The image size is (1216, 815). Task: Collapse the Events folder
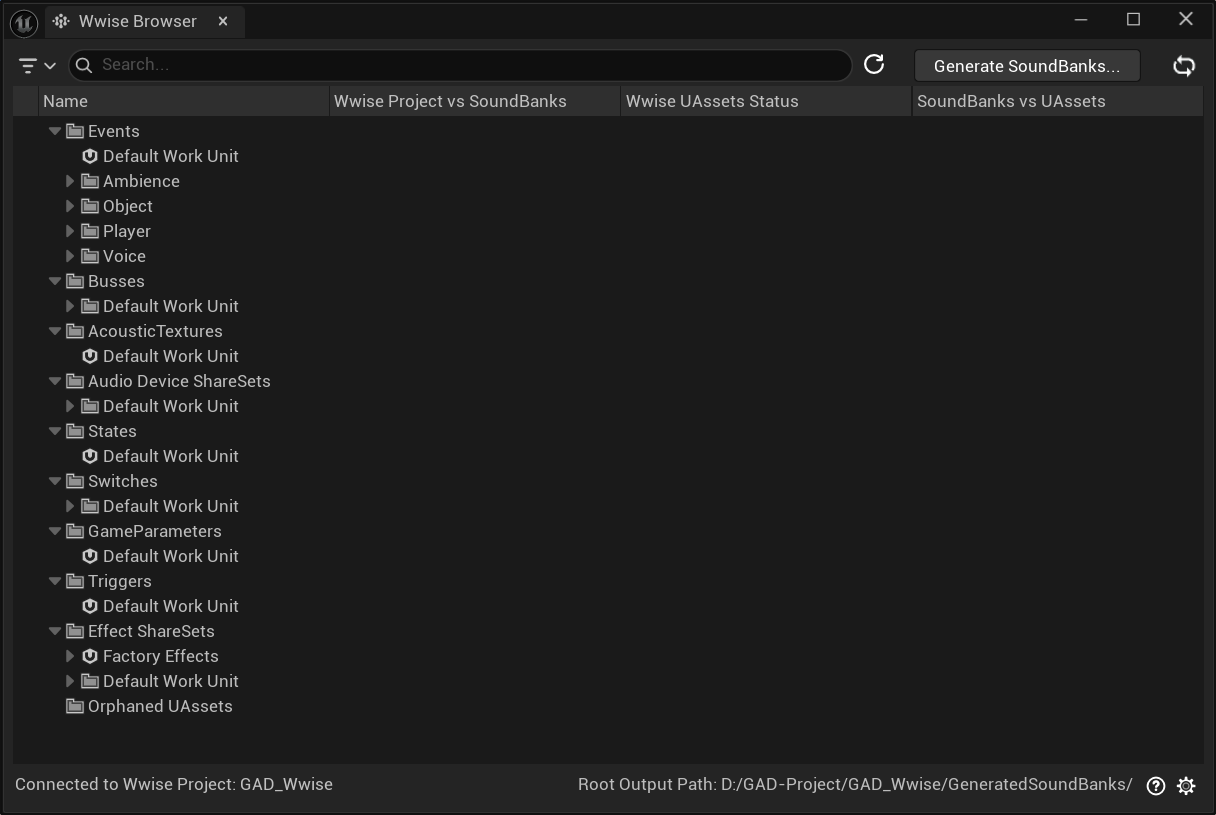click(55, 131)
